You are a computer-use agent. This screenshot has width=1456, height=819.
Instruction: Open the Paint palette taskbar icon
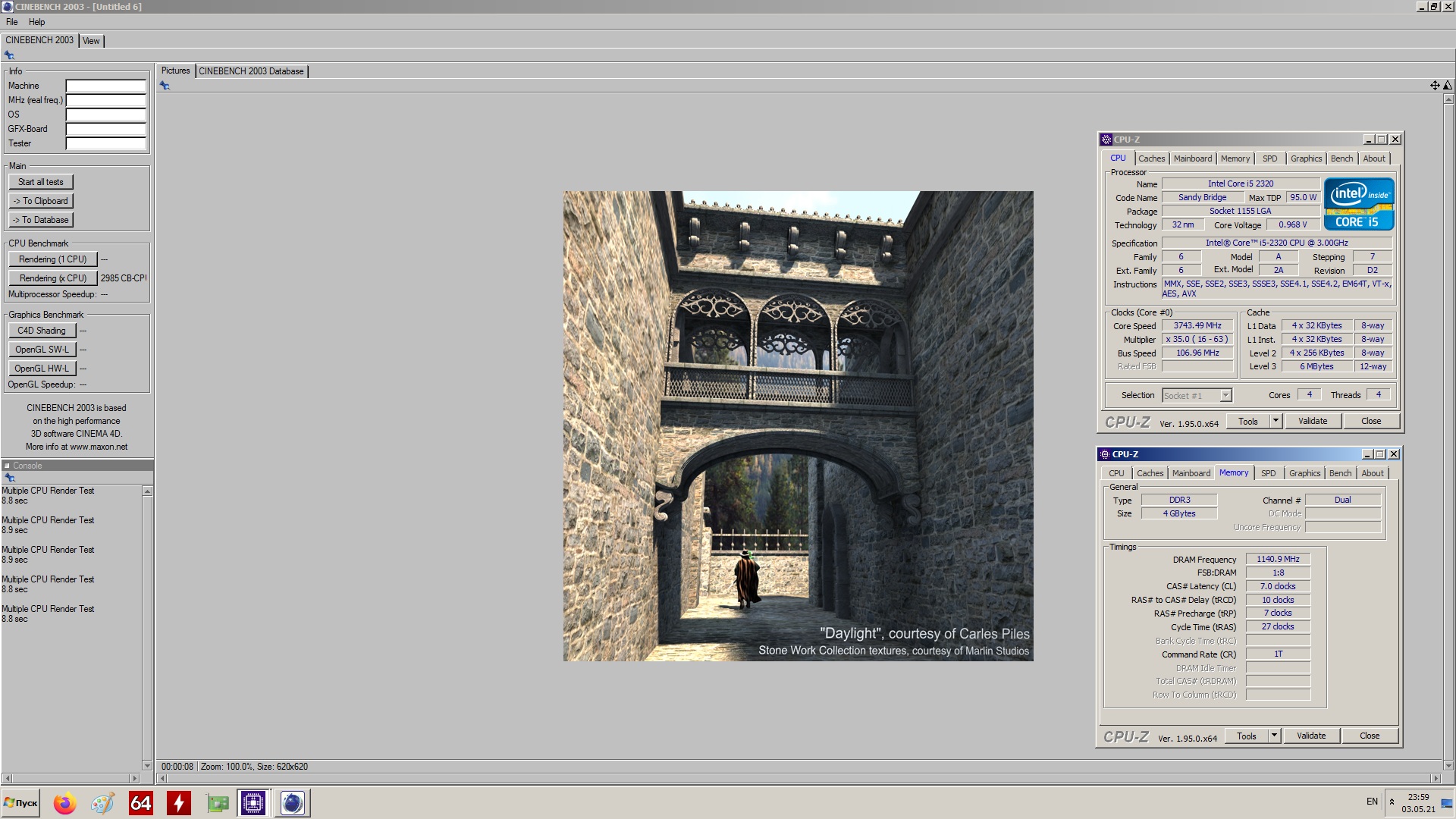pos(102,803)
